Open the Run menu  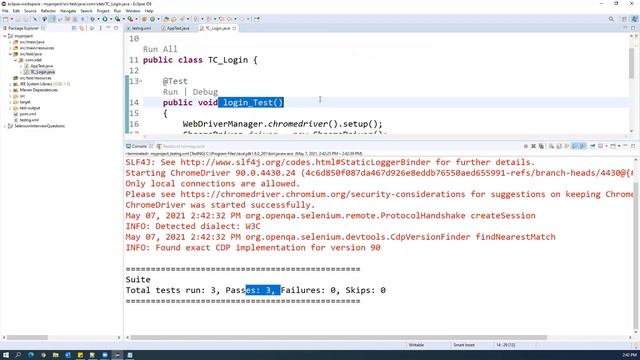point(117,11)
